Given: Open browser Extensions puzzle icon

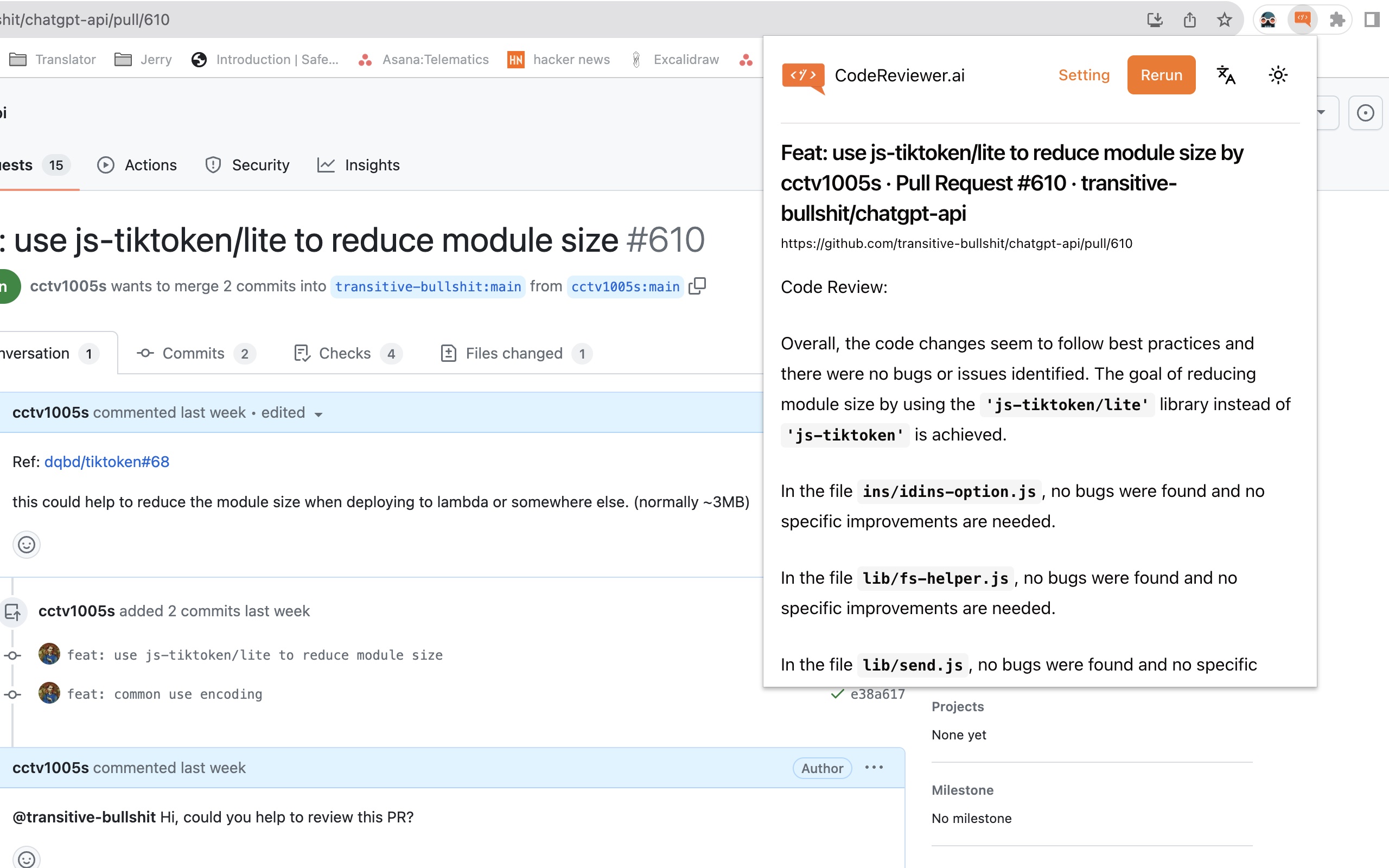Looking at the screenshot, I should click(1337, 20).
